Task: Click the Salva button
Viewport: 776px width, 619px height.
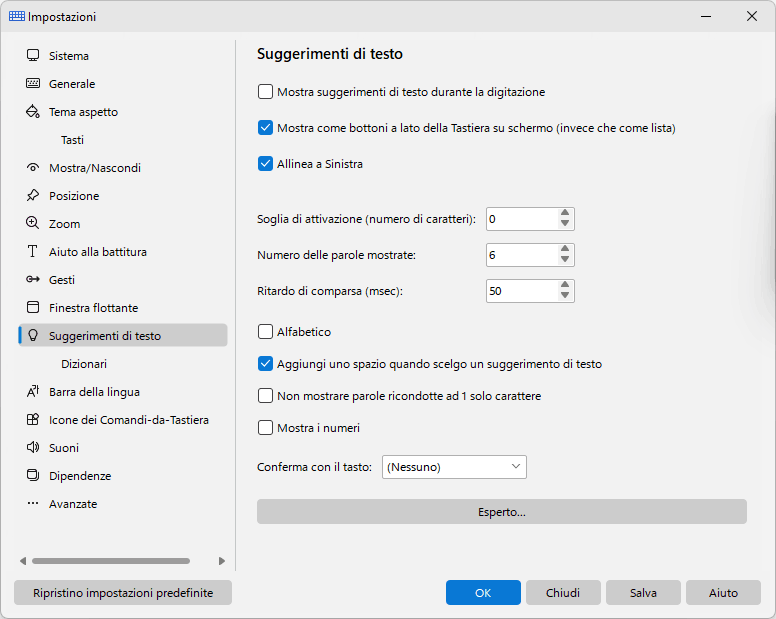Action: click(643, 592)
